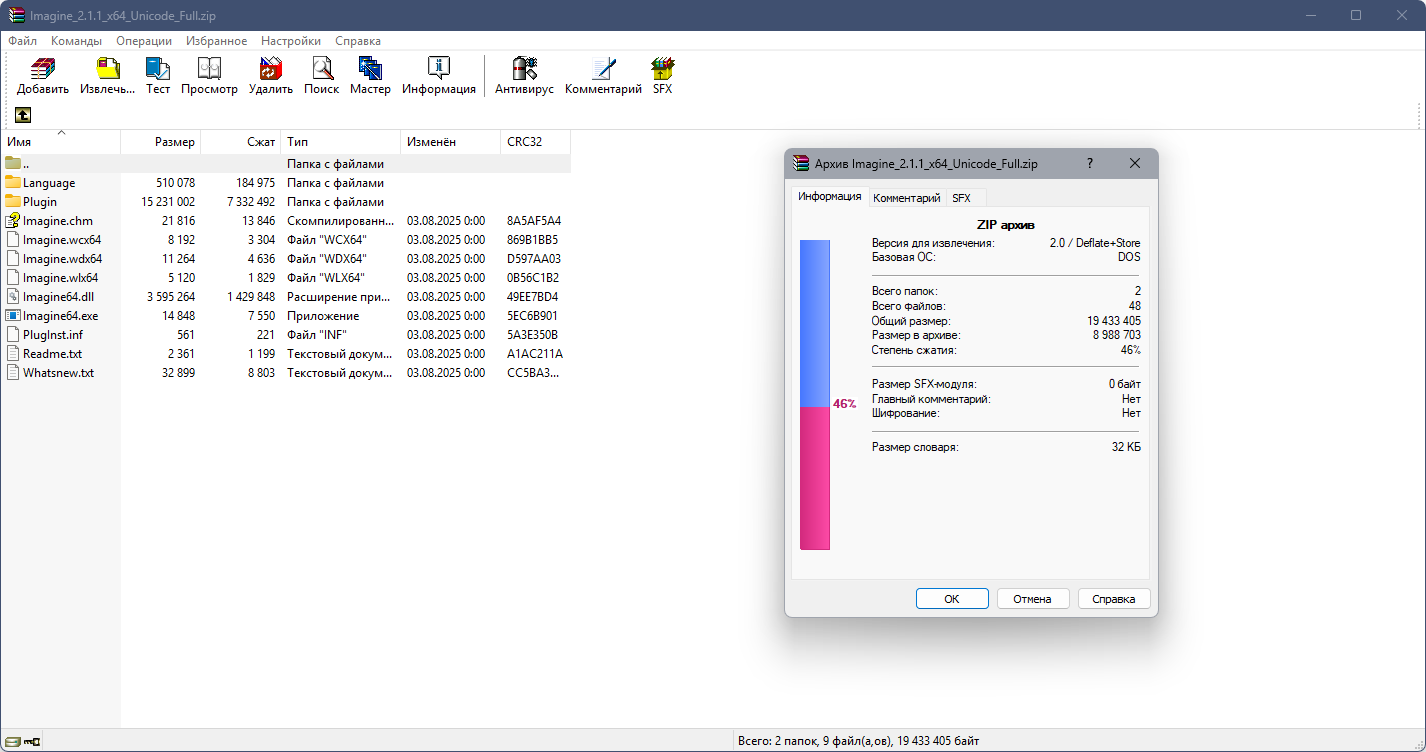Viewport: 1426px width, 752px height.
Task: Click the dialog's question mark help icon
Action: (1090, 163)
